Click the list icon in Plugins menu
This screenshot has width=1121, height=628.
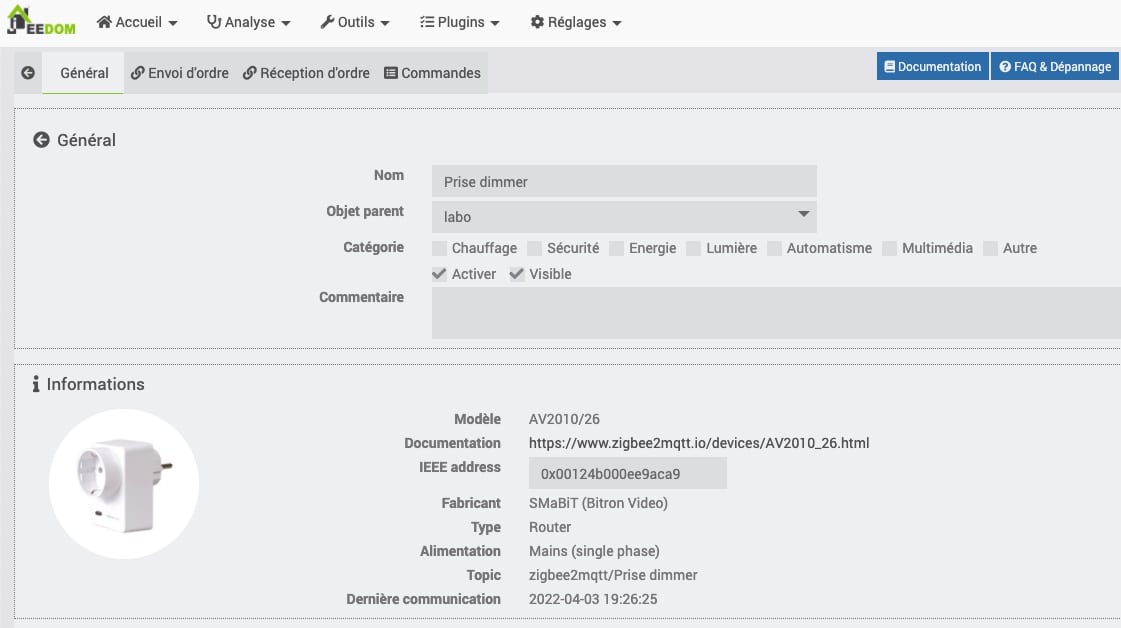(427, 22)
